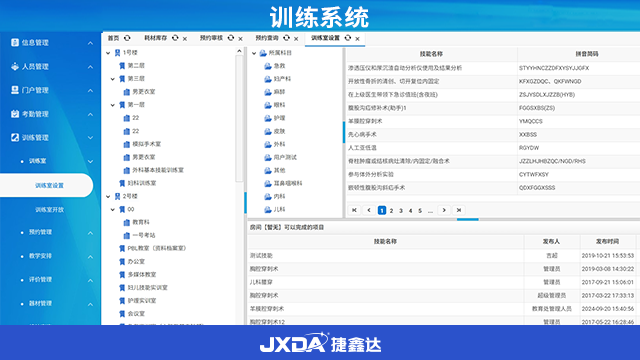640x360 pixels.
Task: Close the 训练室设置 tab
Action: (358, 39)
